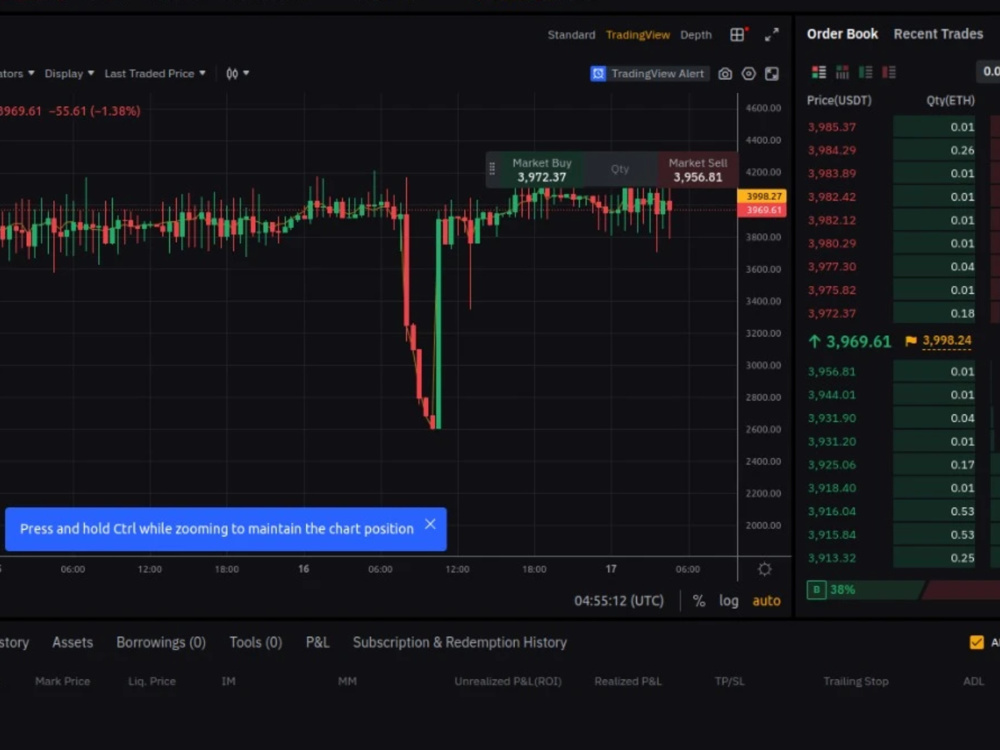
Task: Select the TradingView chart tab
Action: (x=638, y=35)
